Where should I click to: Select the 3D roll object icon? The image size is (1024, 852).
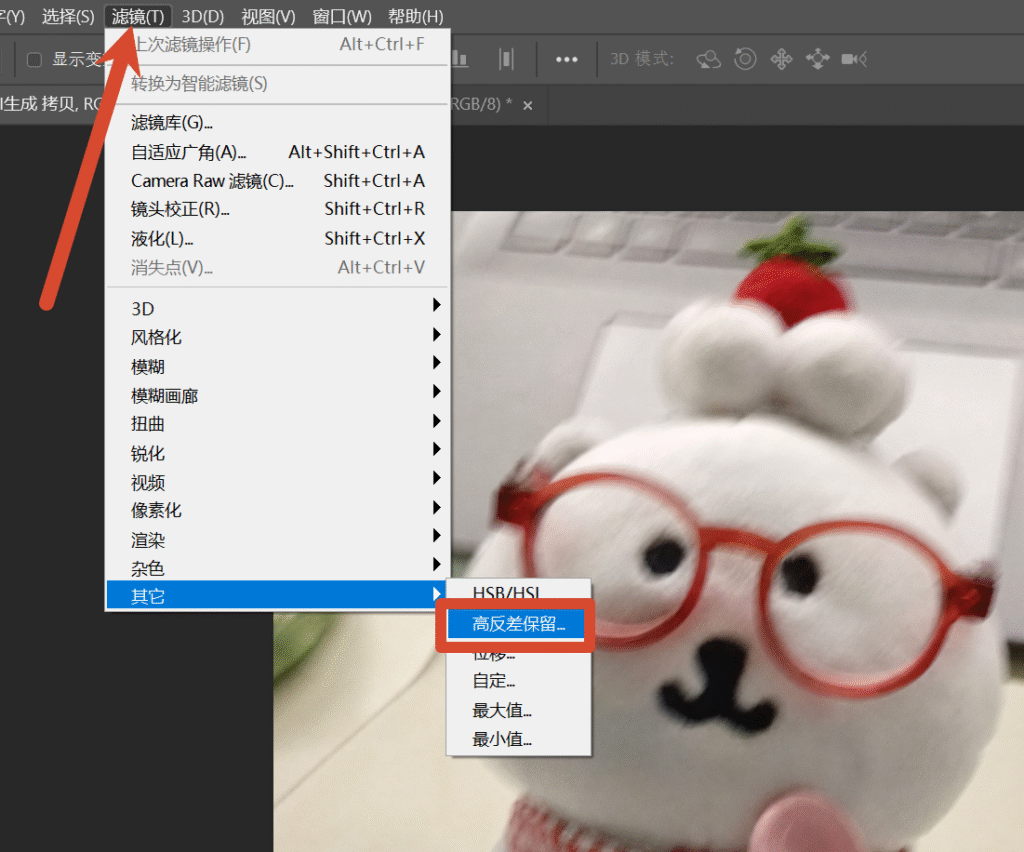pos(745,59)
